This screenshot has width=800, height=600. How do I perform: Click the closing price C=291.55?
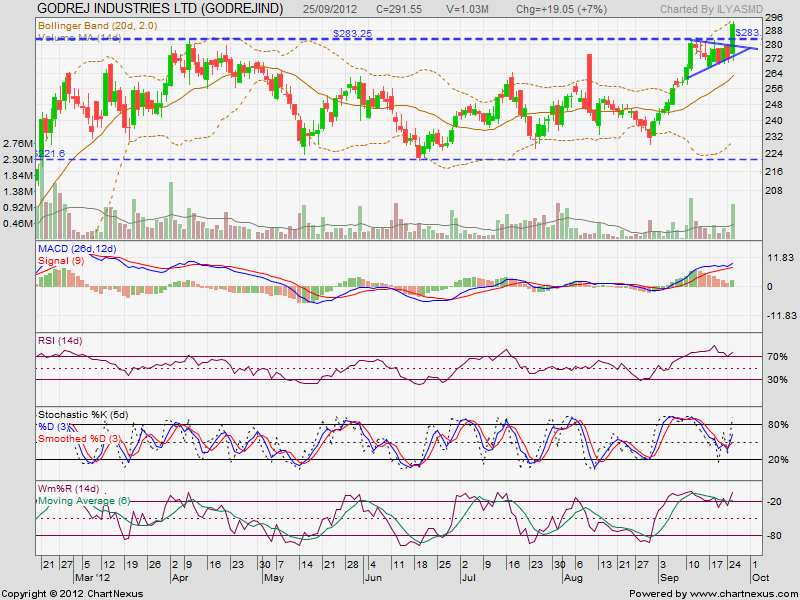click(x=399, y=9)
